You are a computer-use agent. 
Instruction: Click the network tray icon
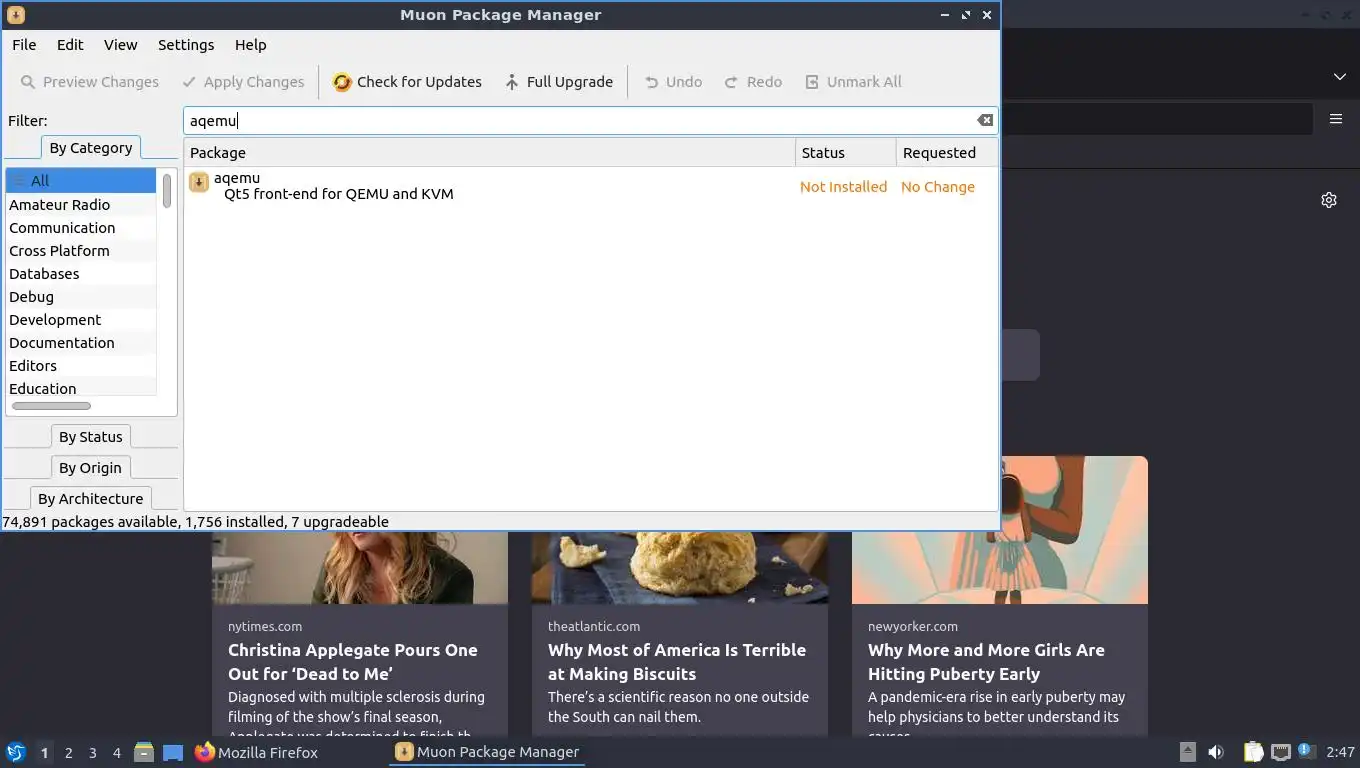(1280, 752)
